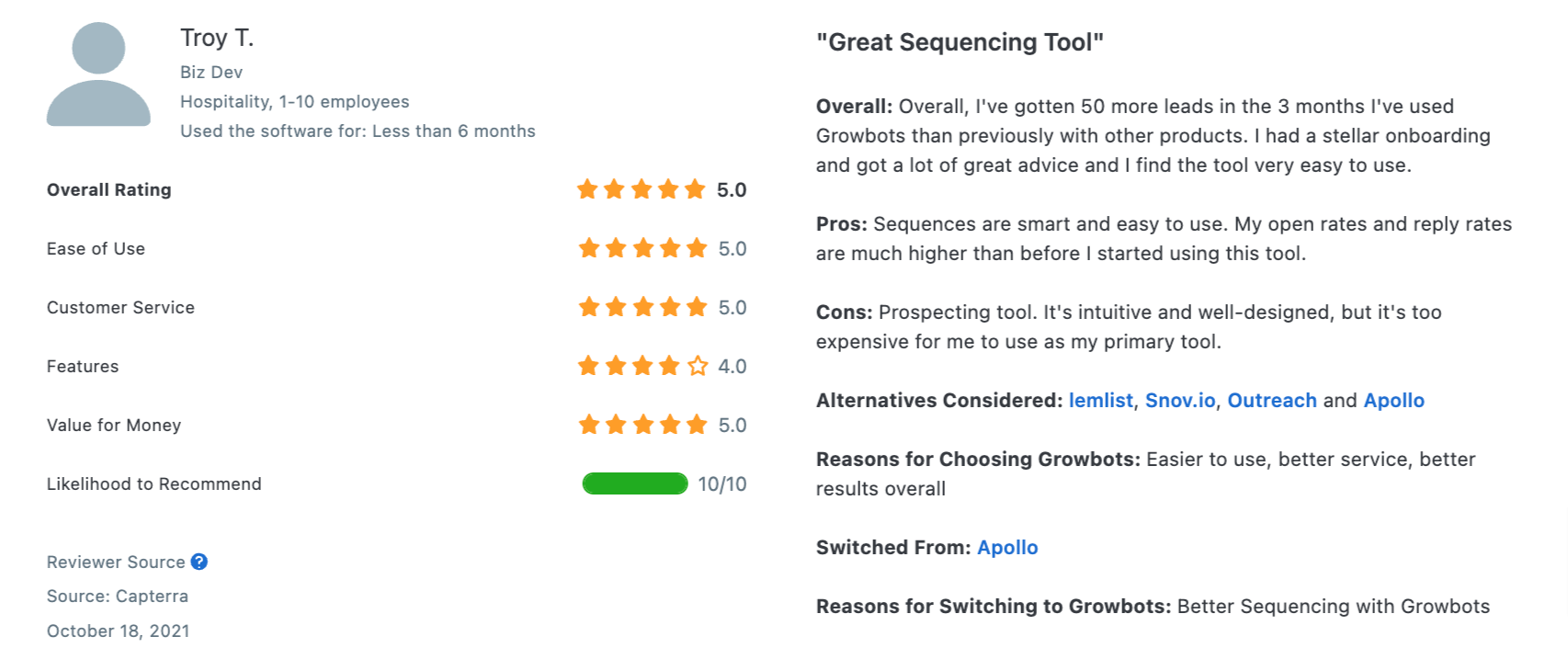This screenshot has width=1568, height=648.
Task: Open the Snov.io link
Action: [1179, 401]
